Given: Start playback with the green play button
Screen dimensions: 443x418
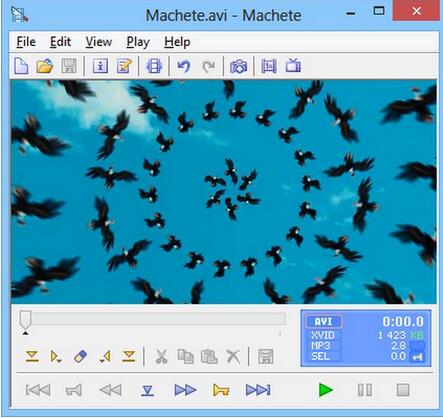Looking at the screenshot, I should point(326,390).
